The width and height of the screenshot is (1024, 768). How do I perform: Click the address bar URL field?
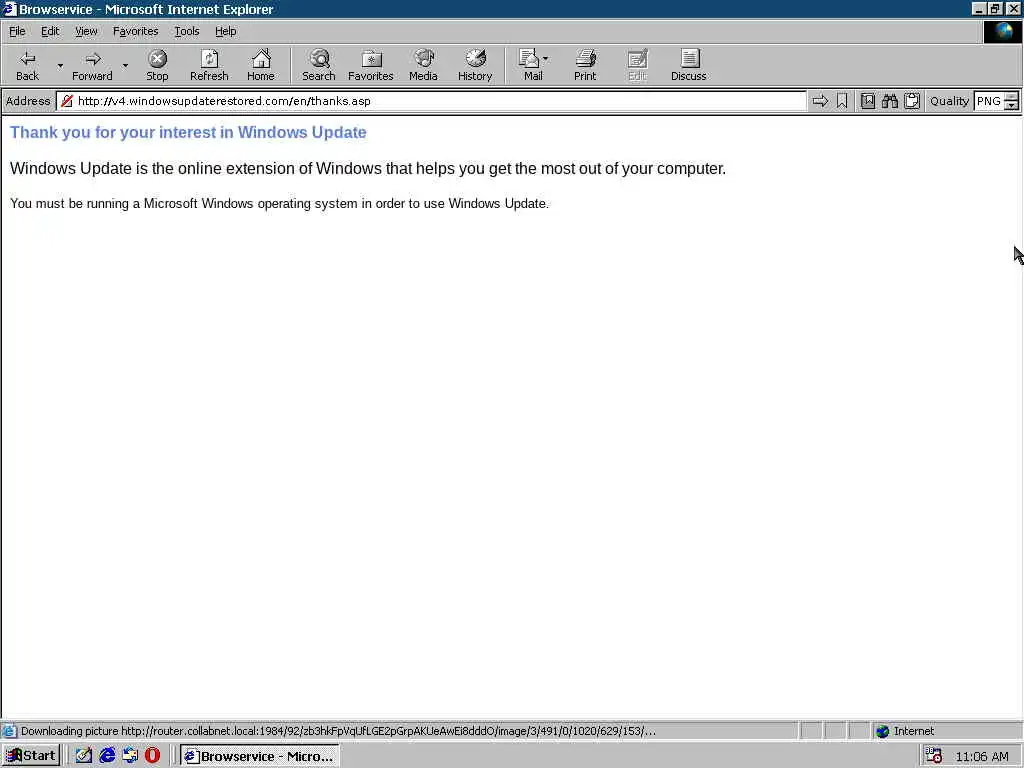click(431, 101)
